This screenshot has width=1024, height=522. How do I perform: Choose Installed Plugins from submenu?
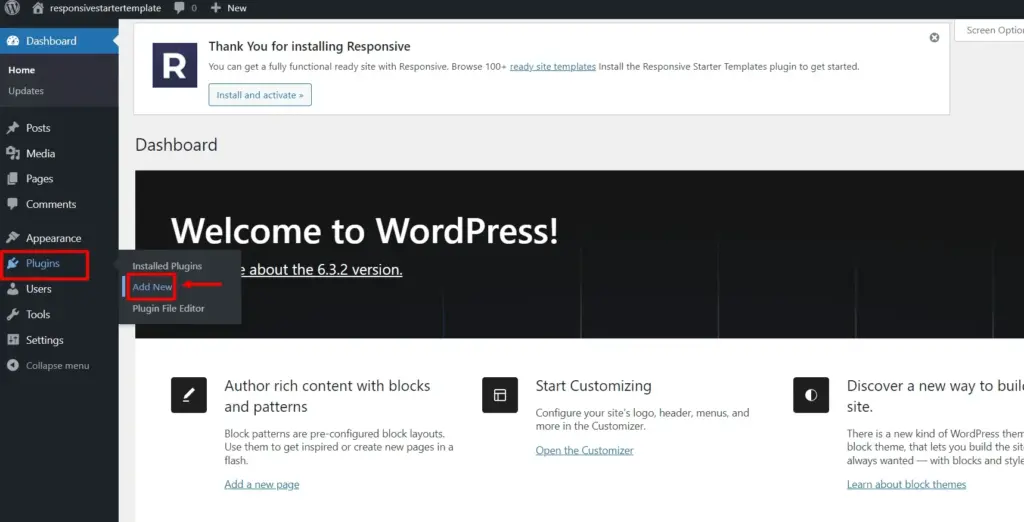[x=167, y=266]
